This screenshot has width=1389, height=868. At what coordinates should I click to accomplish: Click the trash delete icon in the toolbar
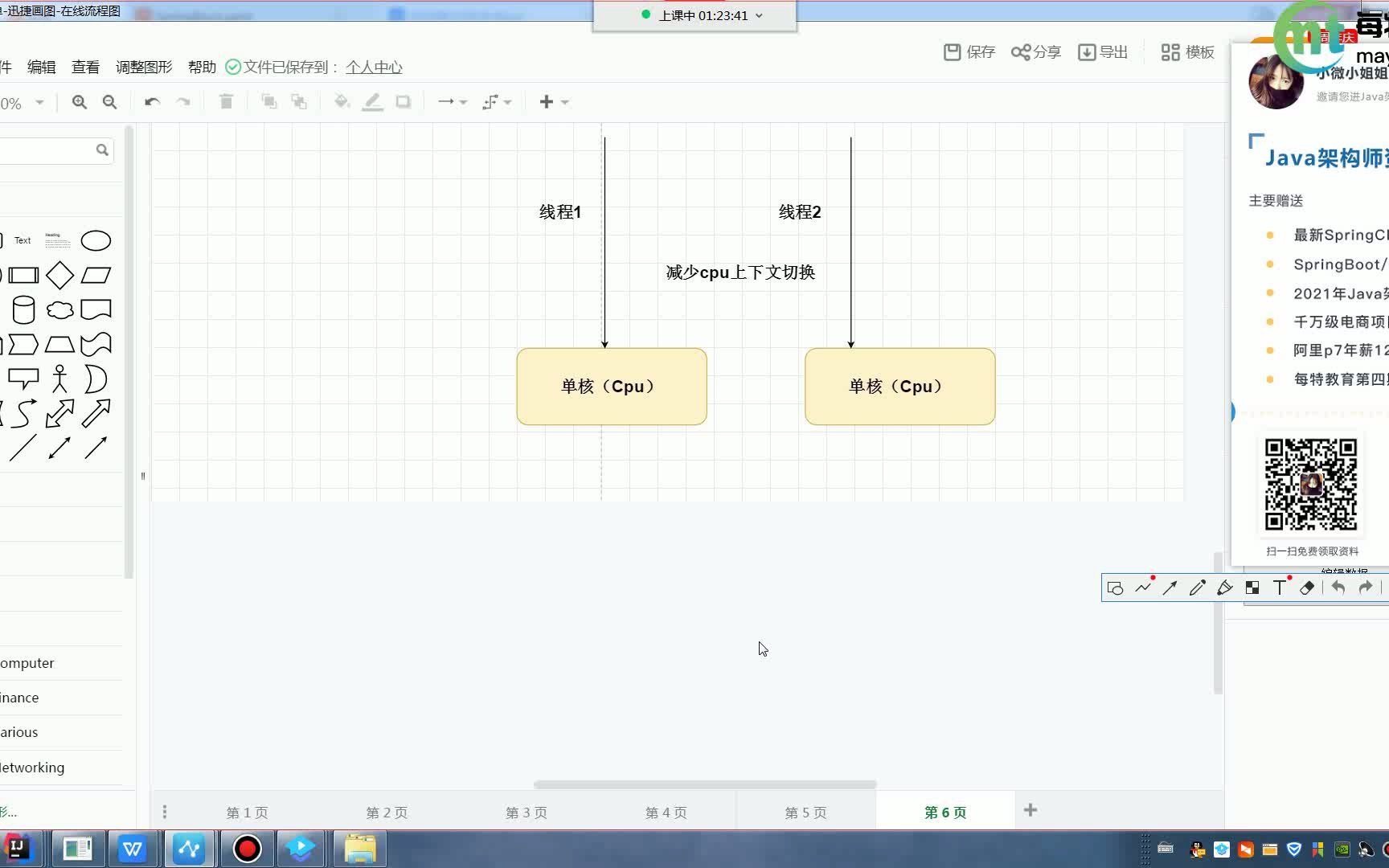[x=226, y=102]
